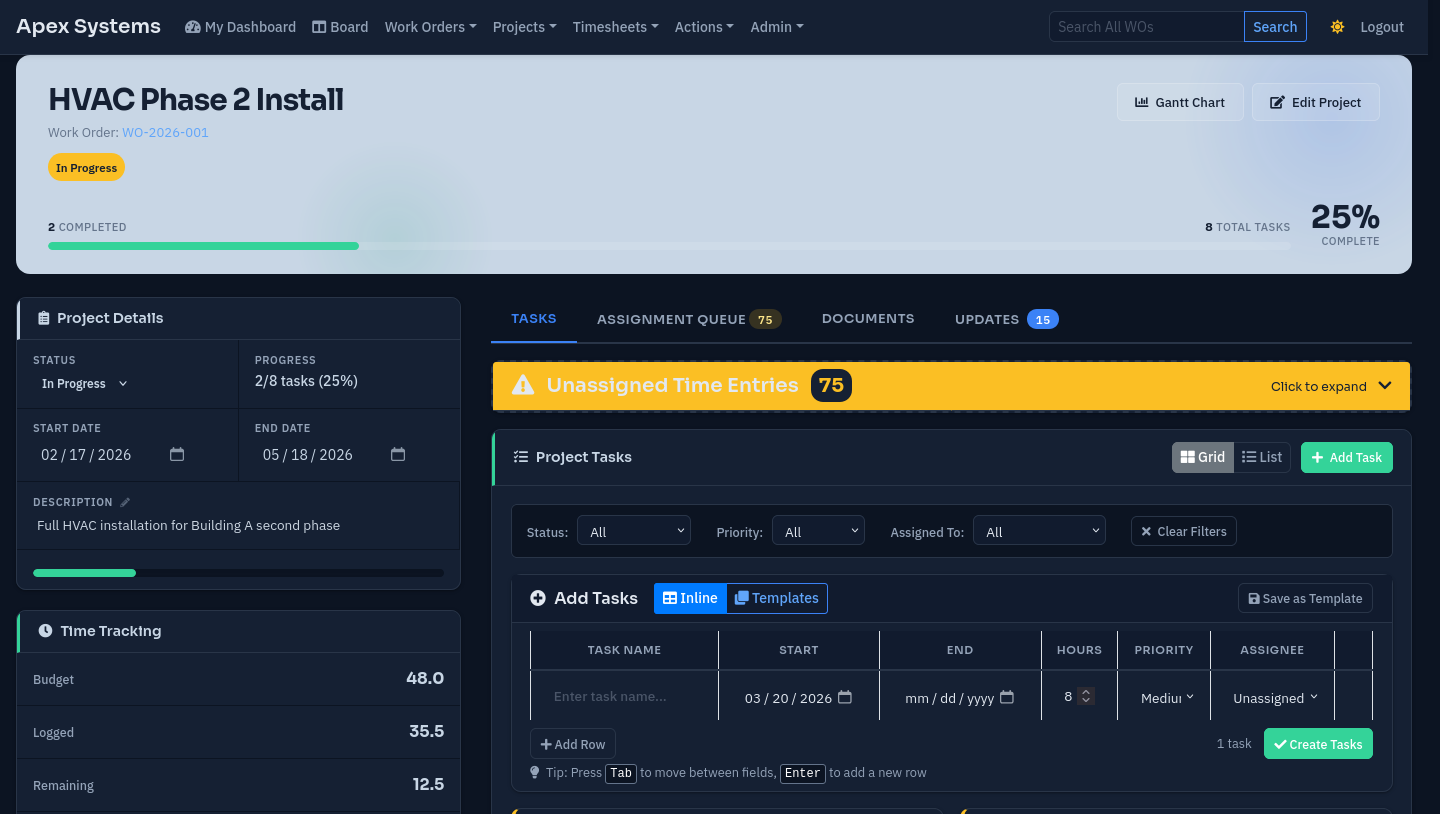This screenshot has width=1440, height=814.
Task: Switch to the DOCUMENTS tab
Action: 868,318
